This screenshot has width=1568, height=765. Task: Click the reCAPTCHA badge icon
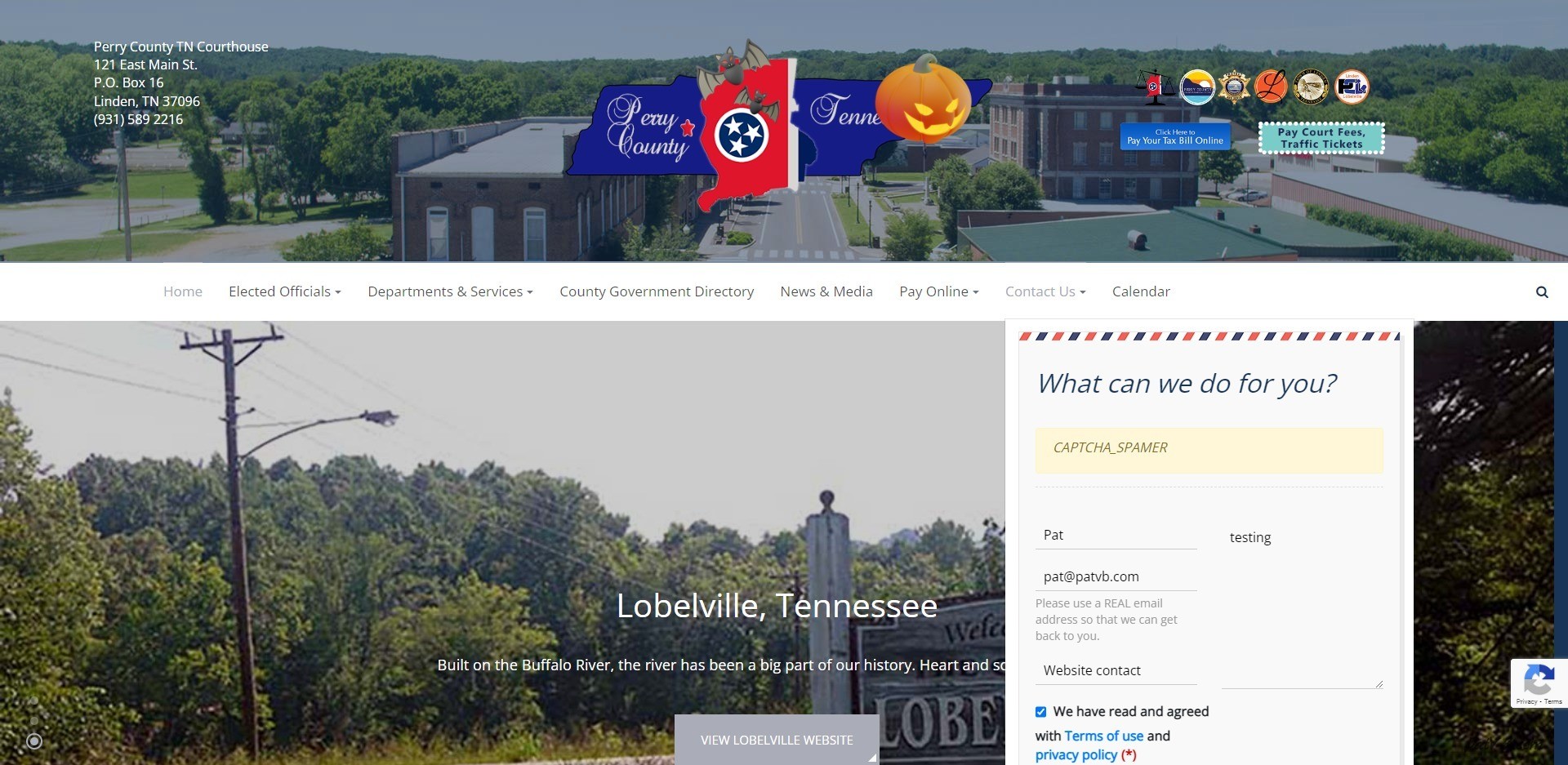[x=1539, y=683]
